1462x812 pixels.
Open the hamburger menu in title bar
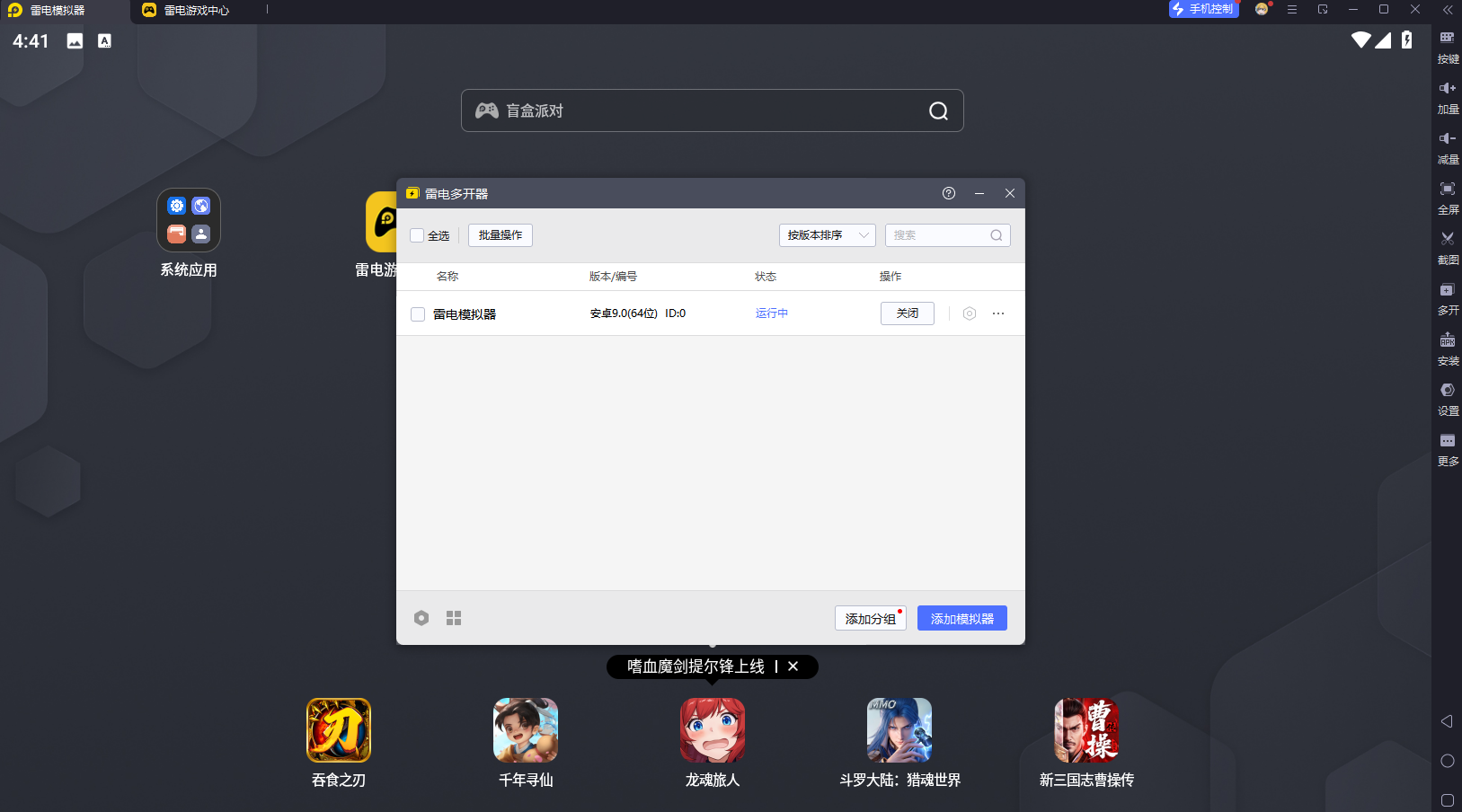1292,9
